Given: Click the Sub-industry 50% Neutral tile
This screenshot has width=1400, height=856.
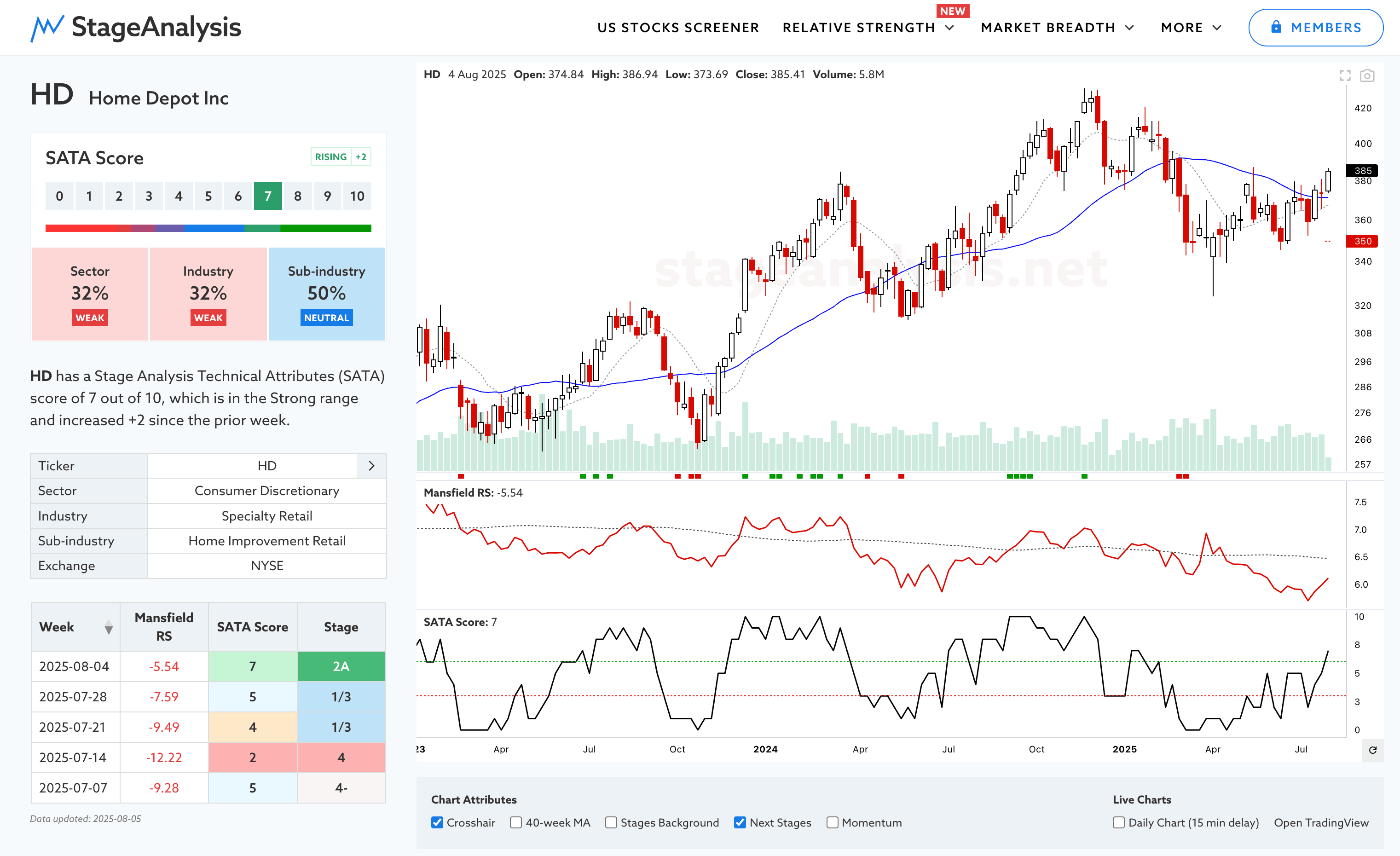Looking at the screenshot, I should (327, 294).
